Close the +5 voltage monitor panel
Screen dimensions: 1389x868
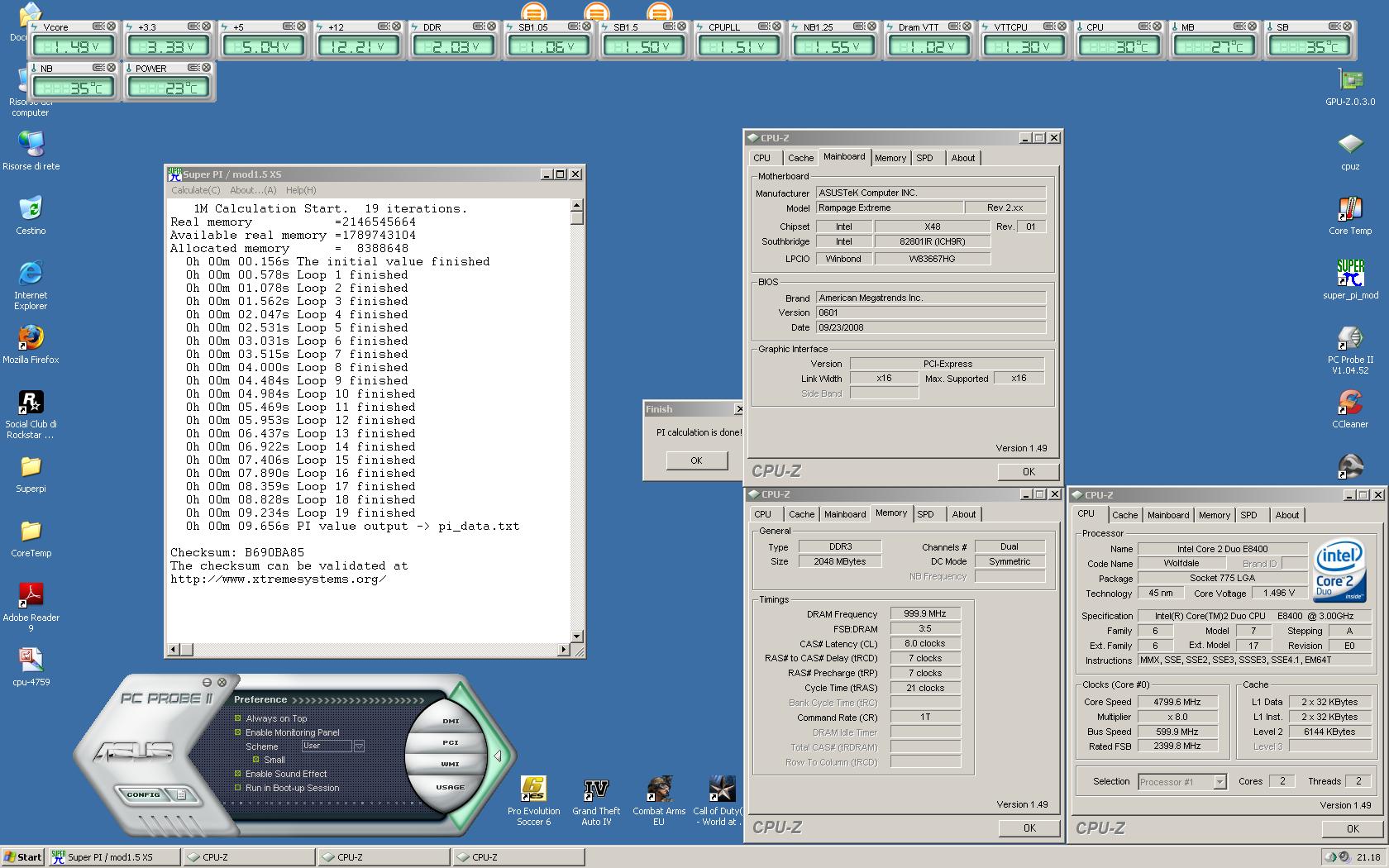[300, 26]
